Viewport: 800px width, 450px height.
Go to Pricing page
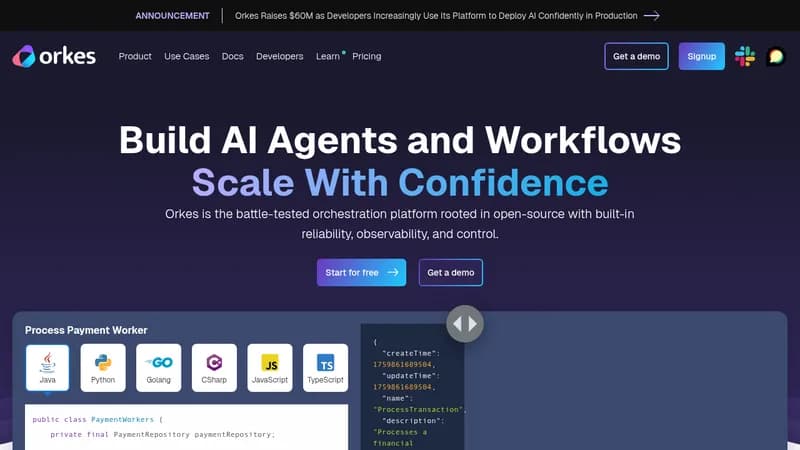pyautogui.click(x=367, y=56)
